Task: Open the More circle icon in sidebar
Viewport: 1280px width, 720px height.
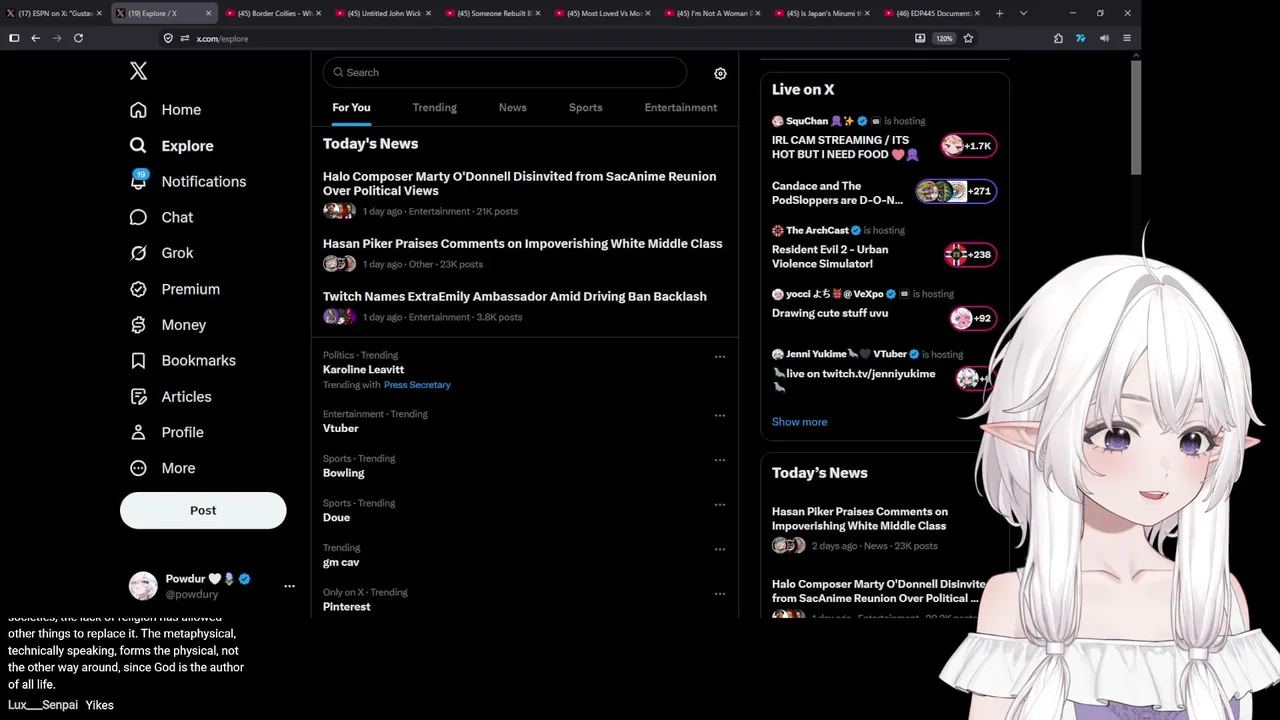Action: [138, 468]
